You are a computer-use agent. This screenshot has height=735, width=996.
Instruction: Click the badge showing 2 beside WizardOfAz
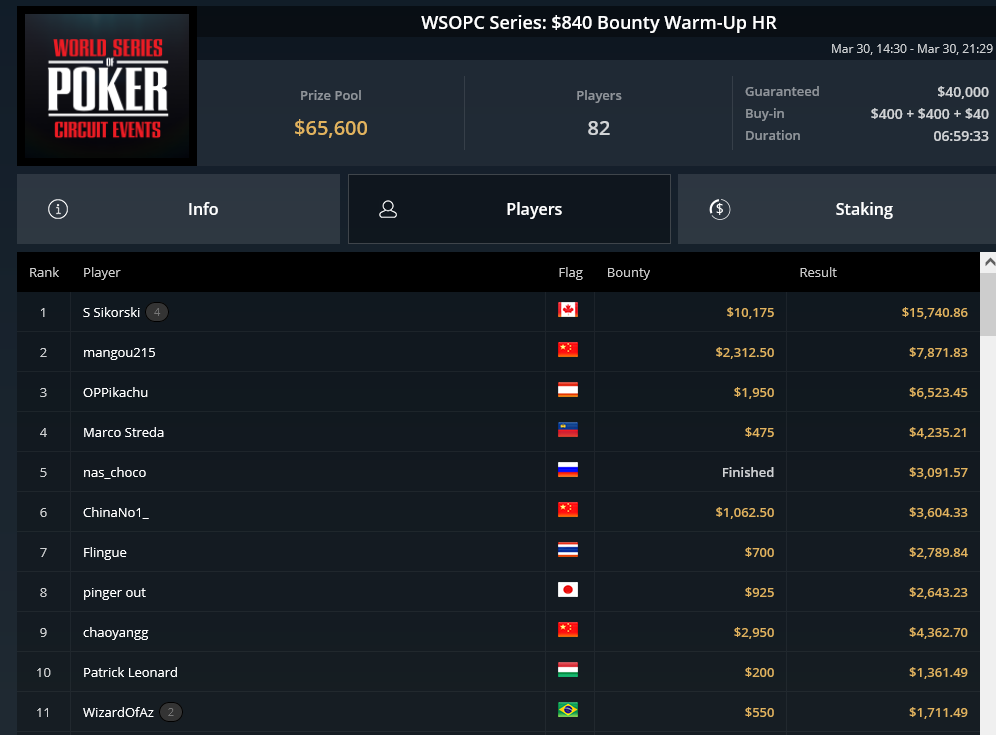(x=171, y=712)
